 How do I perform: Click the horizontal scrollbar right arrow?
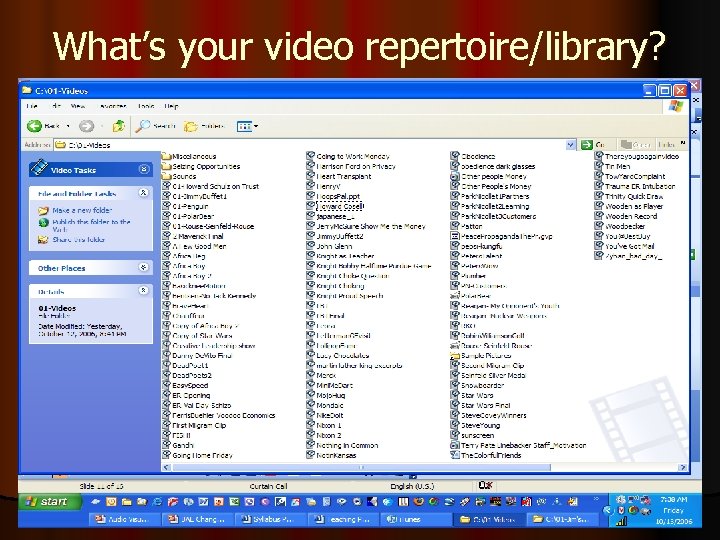683,467
